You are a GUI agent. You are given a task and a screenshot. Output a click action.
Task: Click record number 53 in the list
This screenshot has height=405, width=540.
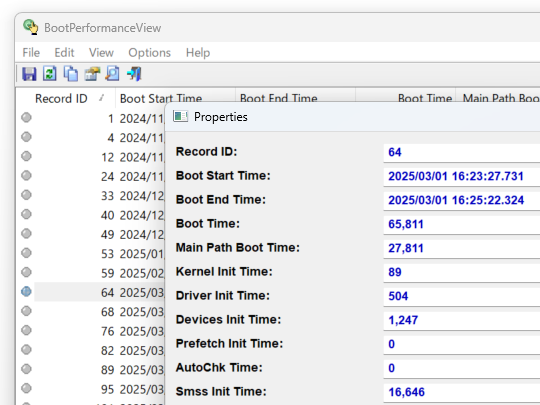coord(108,254)
